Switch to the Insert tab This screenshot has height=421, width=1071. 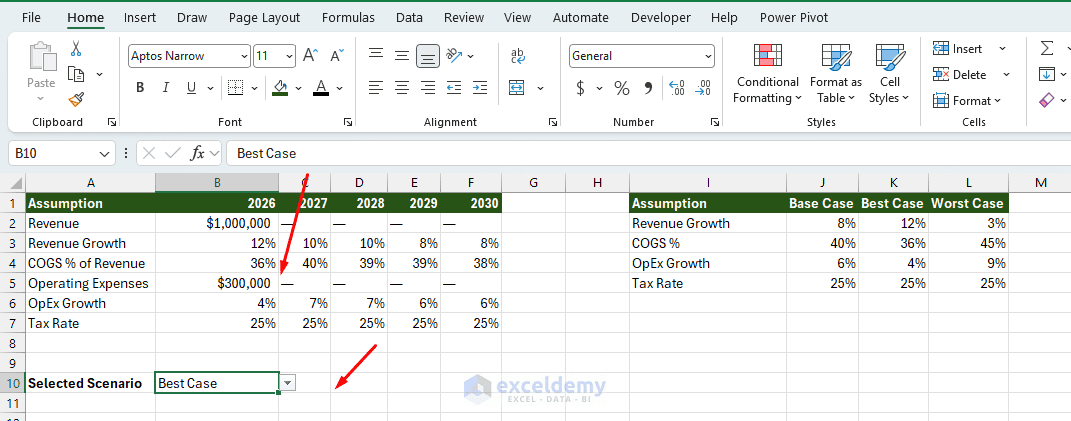[x=139, y=18]
